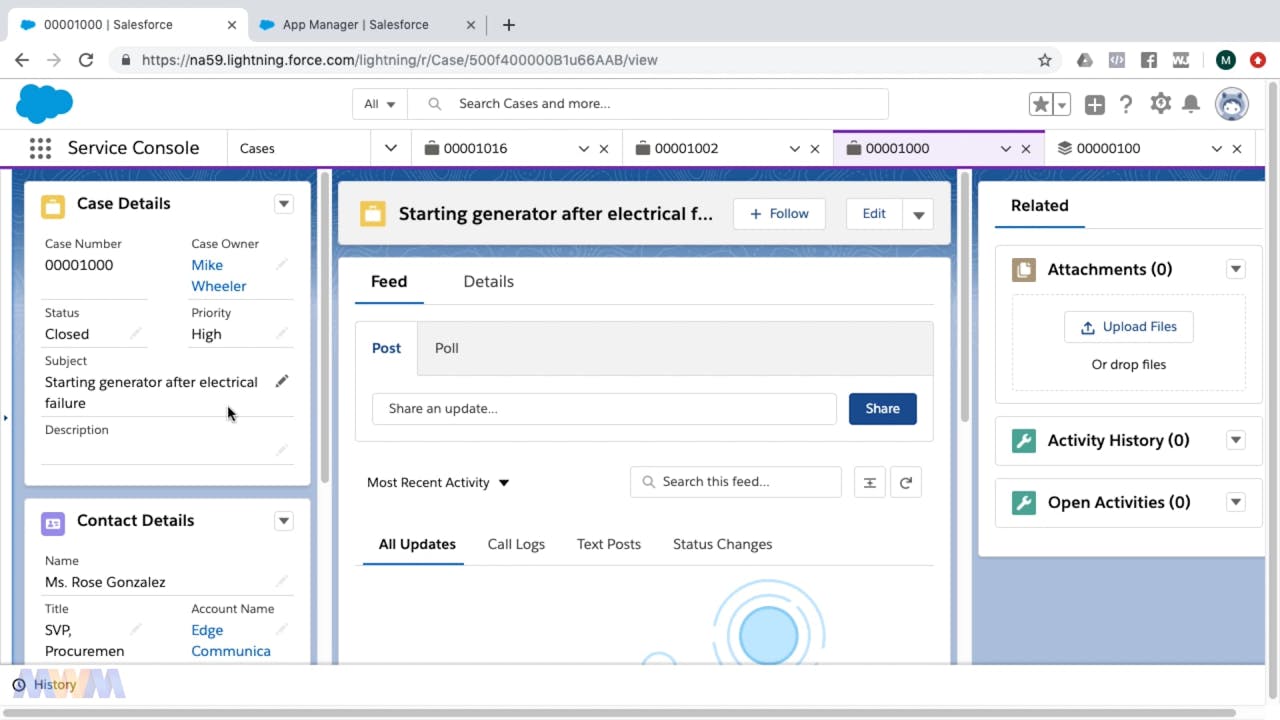Click the Activity History wrench icon
The image size is (1280, 720).
(1023, 440)
